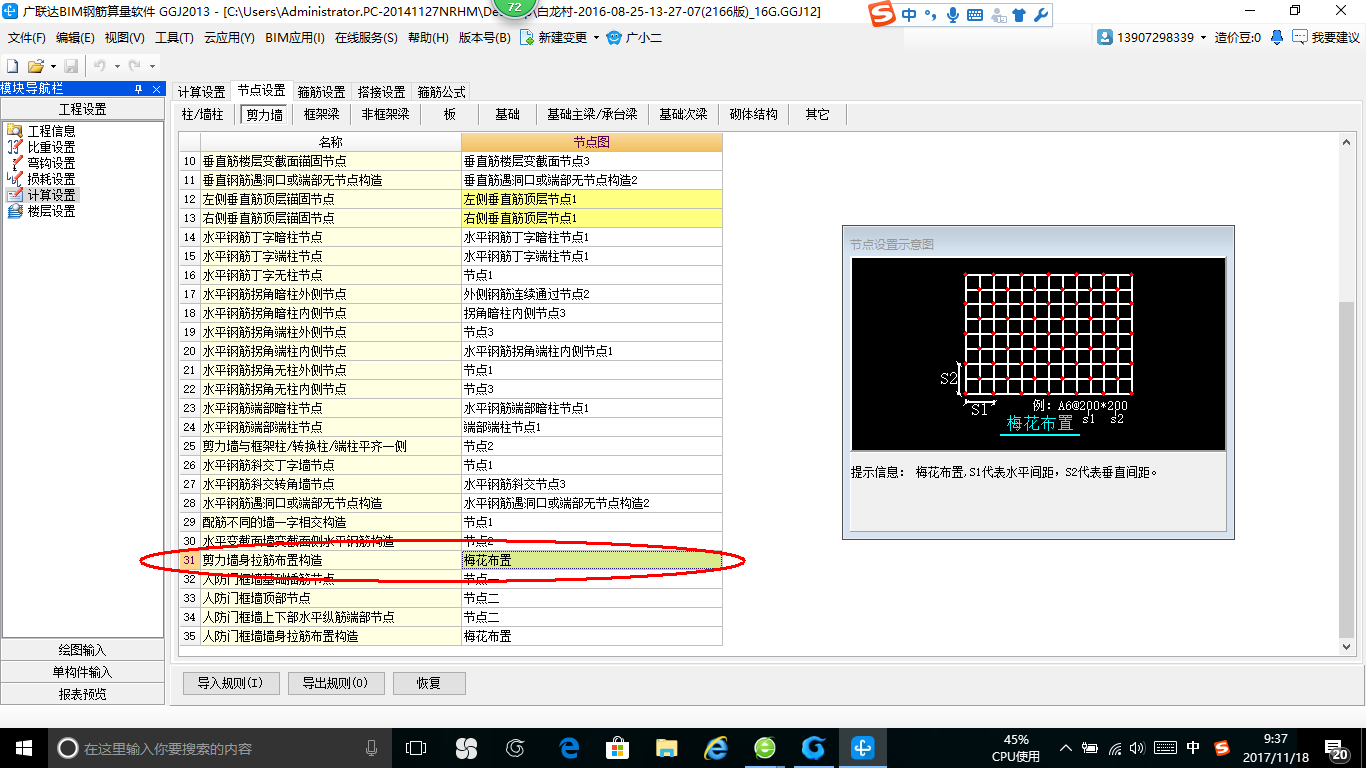Click the Sogou skin shirt icon

[1019, 15]
